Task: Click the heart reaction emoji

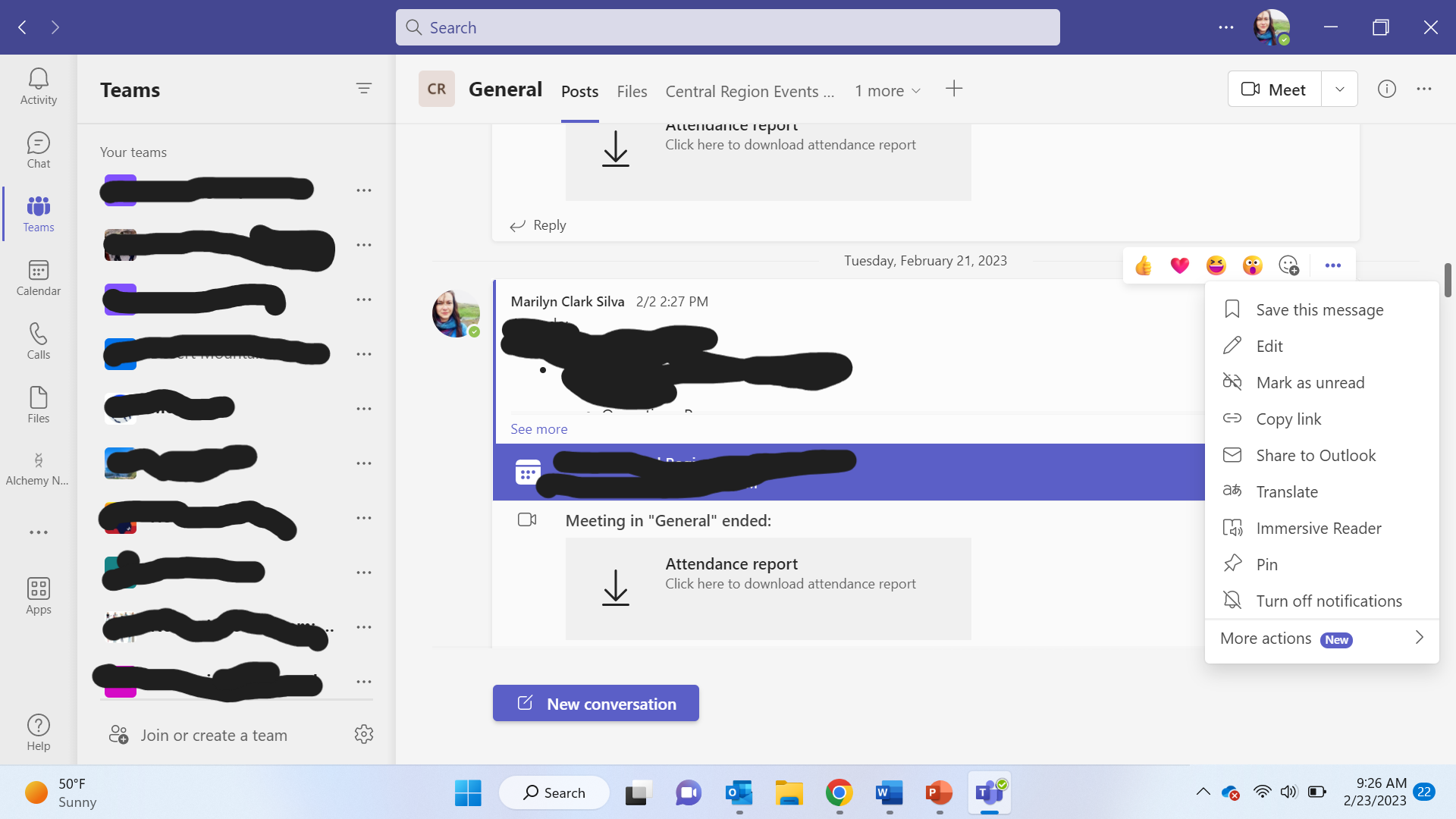Action: (1179, 265)
